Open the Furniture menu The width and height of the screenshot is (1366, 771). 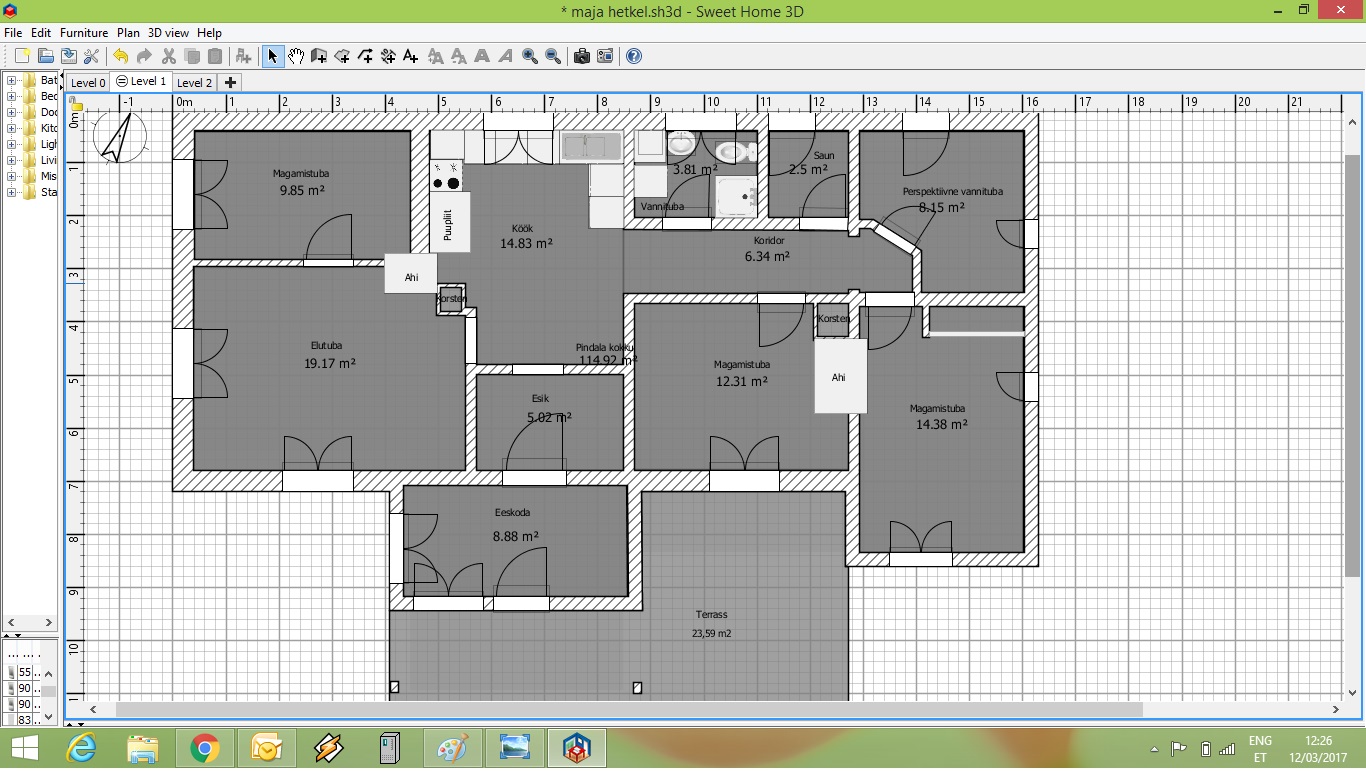(84, 33)
